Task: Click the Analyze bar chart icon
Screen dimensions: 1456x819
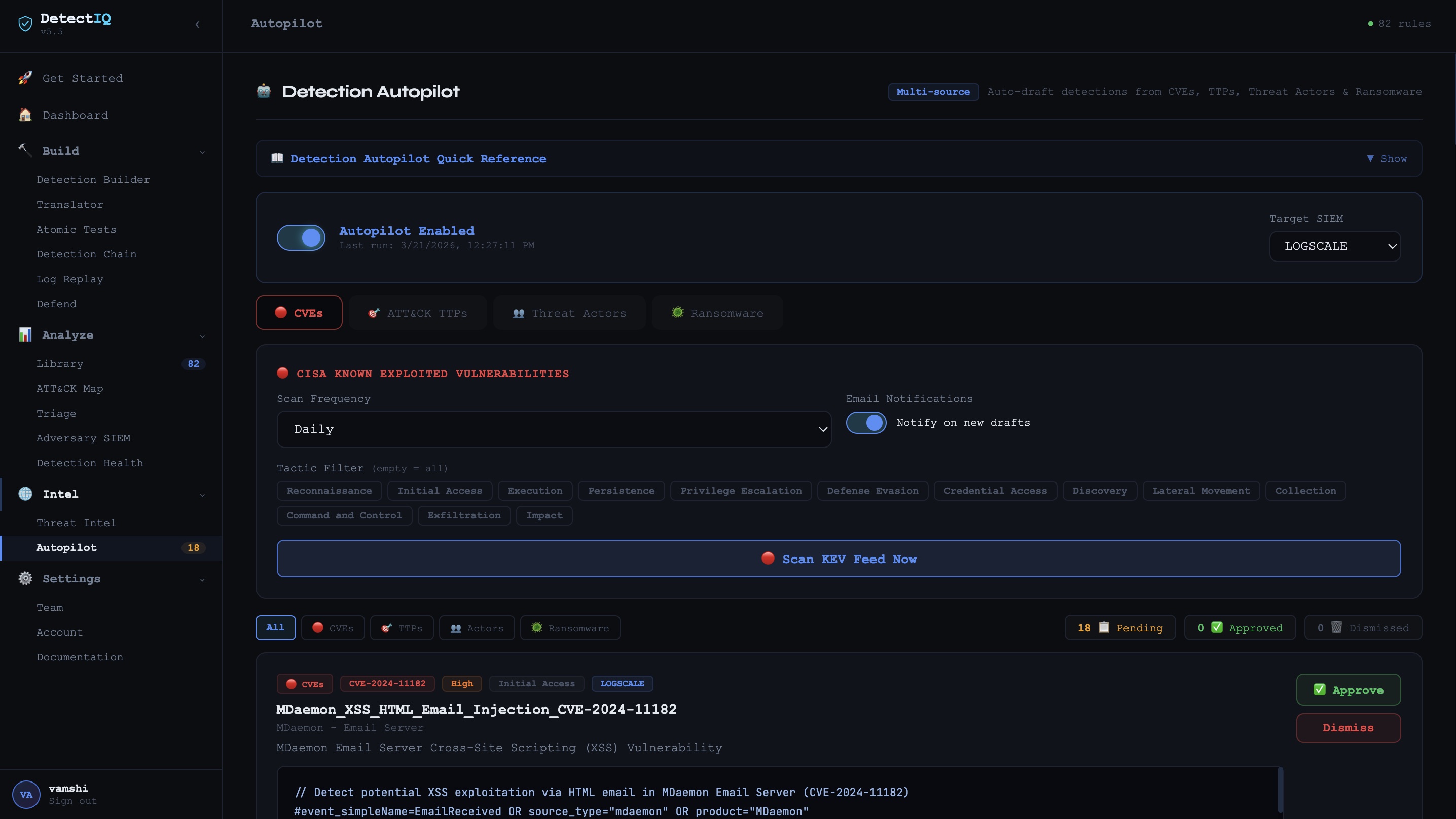Action: (25, 334)
